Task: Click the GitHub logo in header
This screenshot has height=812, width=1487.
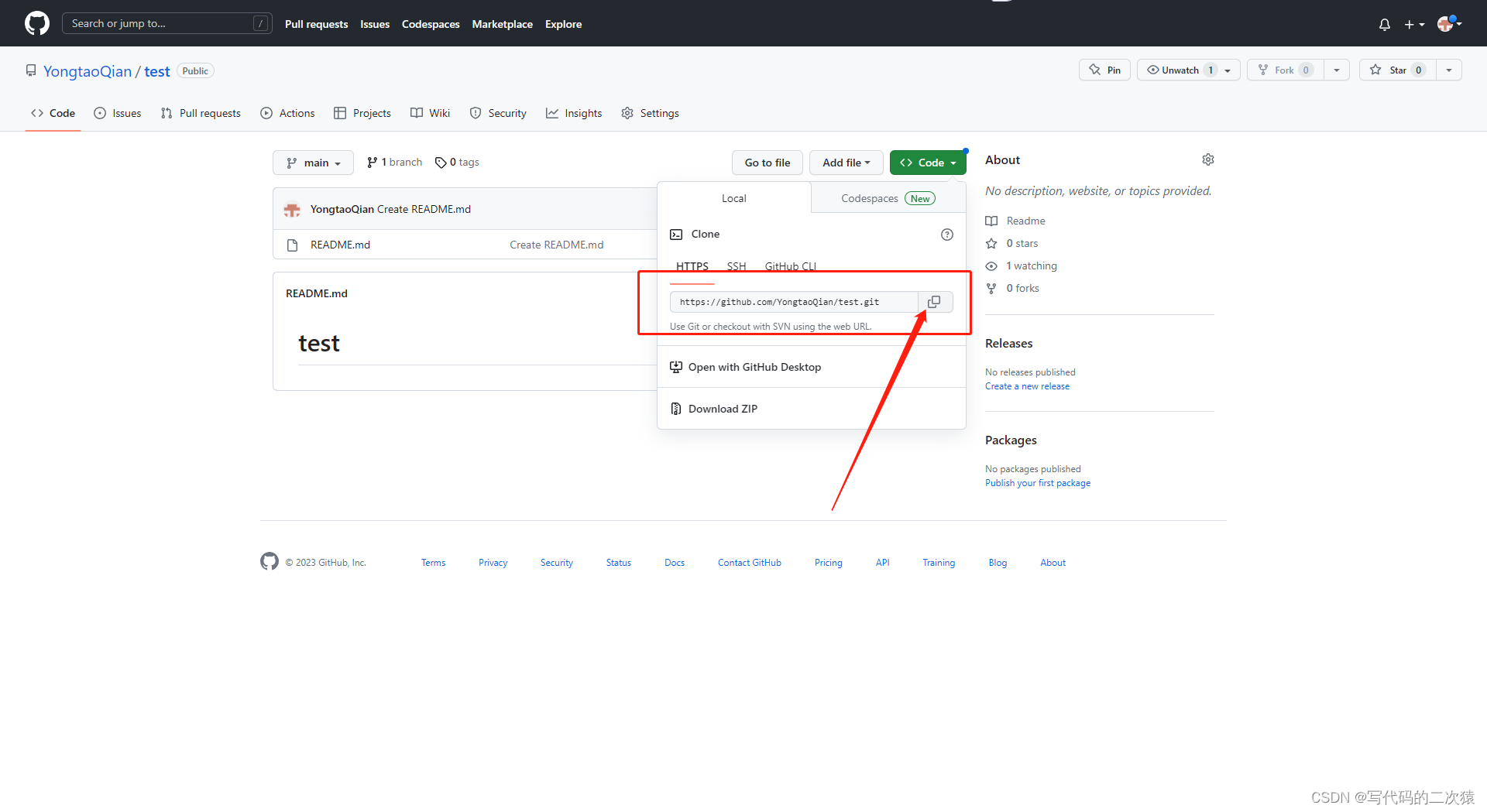Action: [36, 23]
